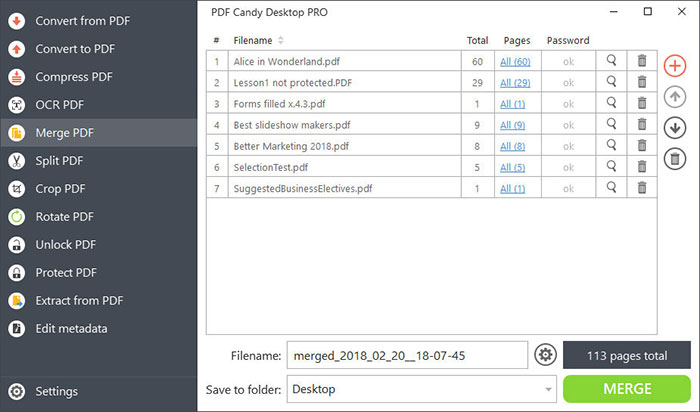700x412 pixels.
Task: Preview Lesson1 not protected.PDF with magnifier
Action: pos(611,81)
